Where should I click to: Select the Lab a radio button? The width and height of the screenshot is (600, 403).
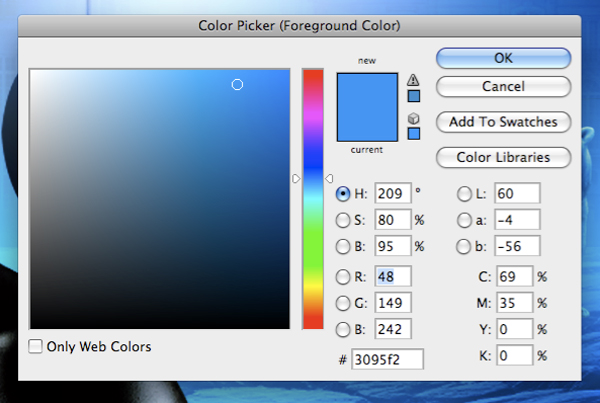click(x=464, y=220)
